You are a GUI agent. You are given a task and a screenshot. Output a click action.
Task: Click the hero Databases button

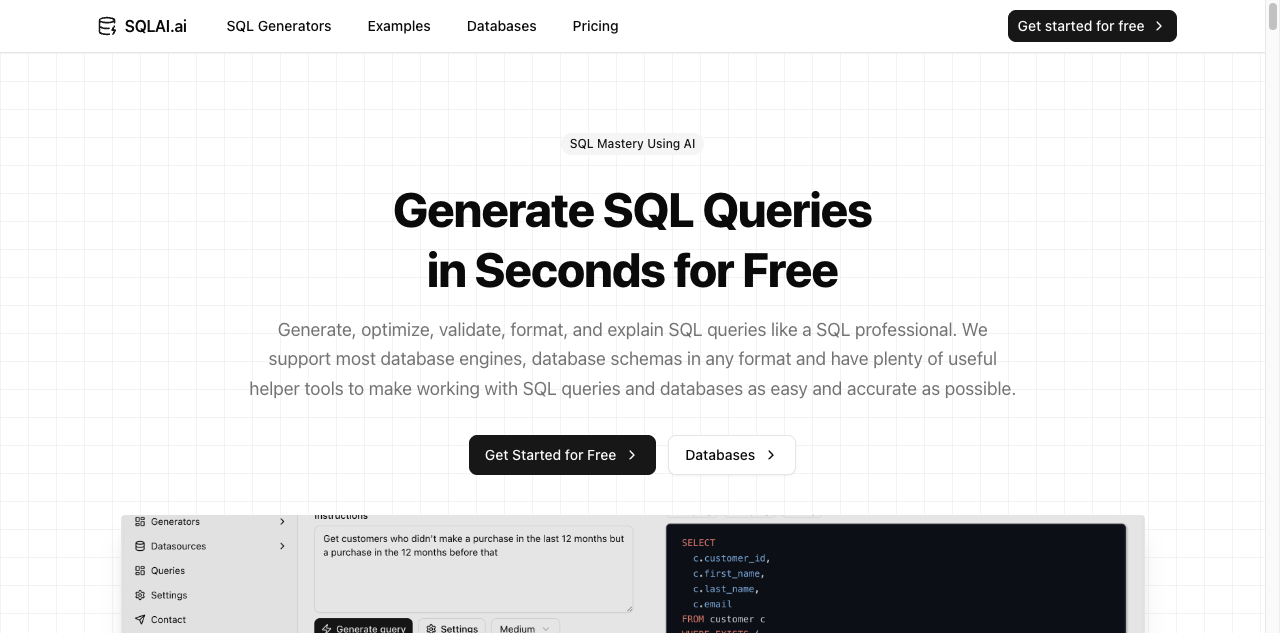click(732, 455)
